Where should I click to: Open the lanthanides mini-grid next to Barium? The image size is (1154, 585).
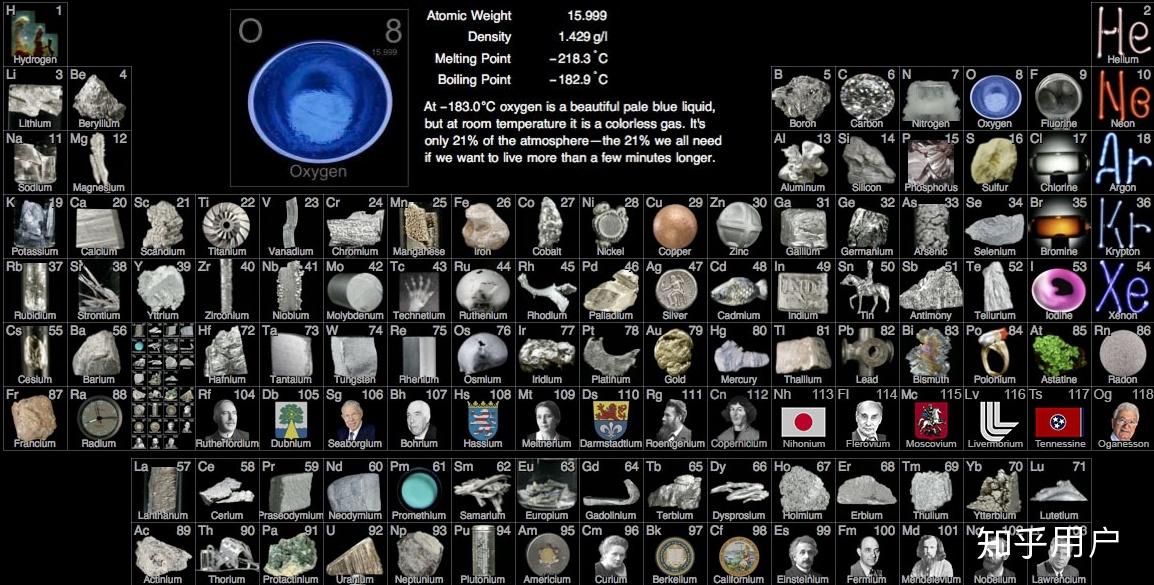pyautogui.click(x=163, y=355)
